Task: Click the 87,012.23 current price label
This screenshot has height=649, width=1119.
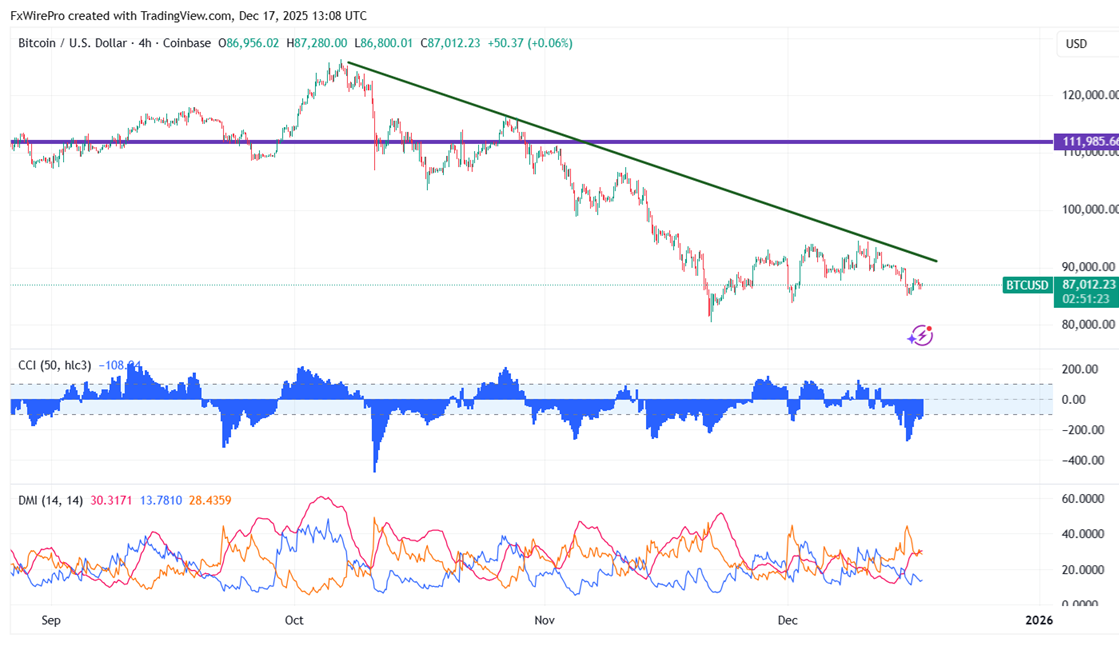Action: coord(1089,284)
